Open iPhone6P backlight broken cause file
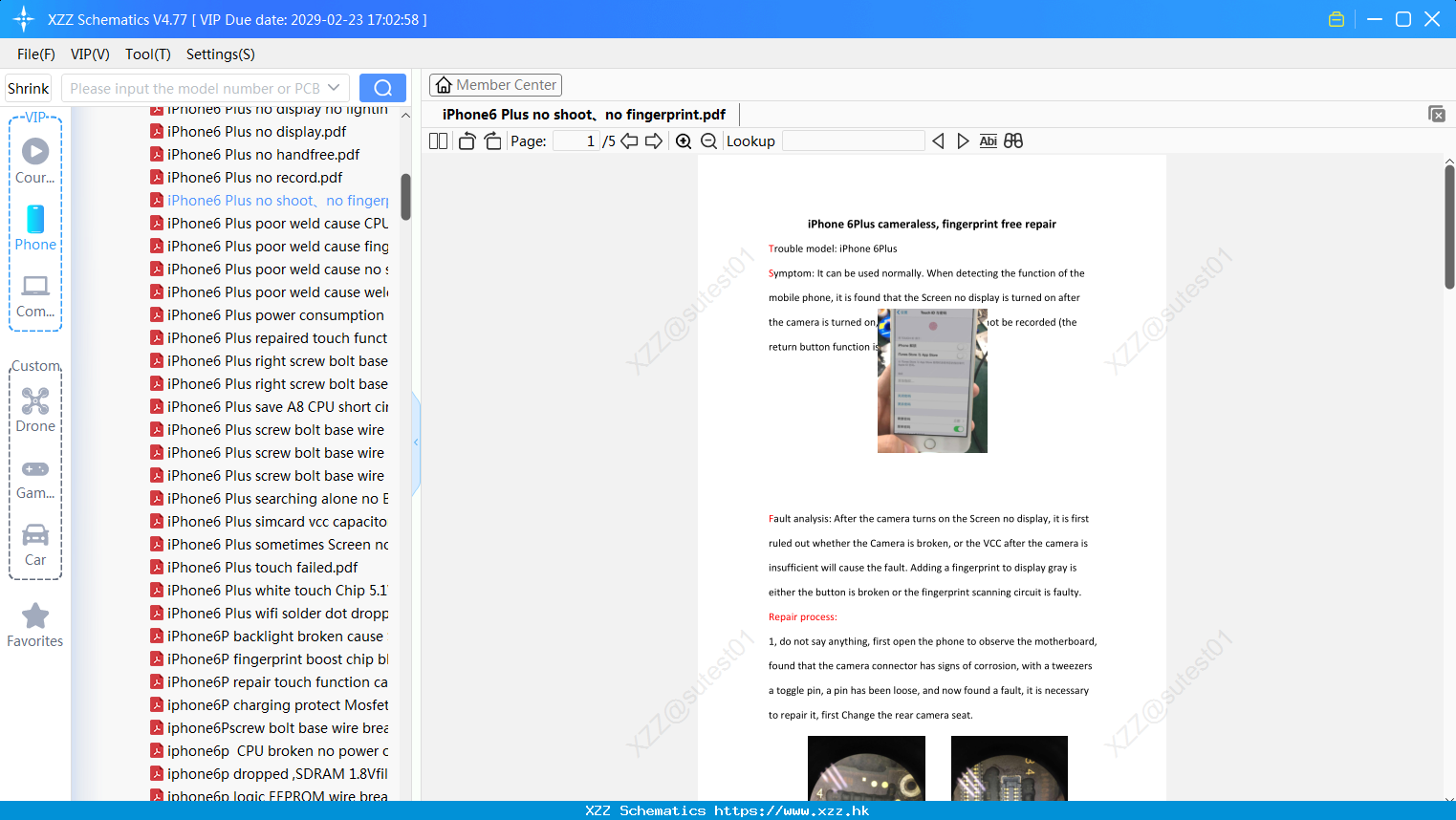Screen dimensions: 1456x820 click(275, 637)
